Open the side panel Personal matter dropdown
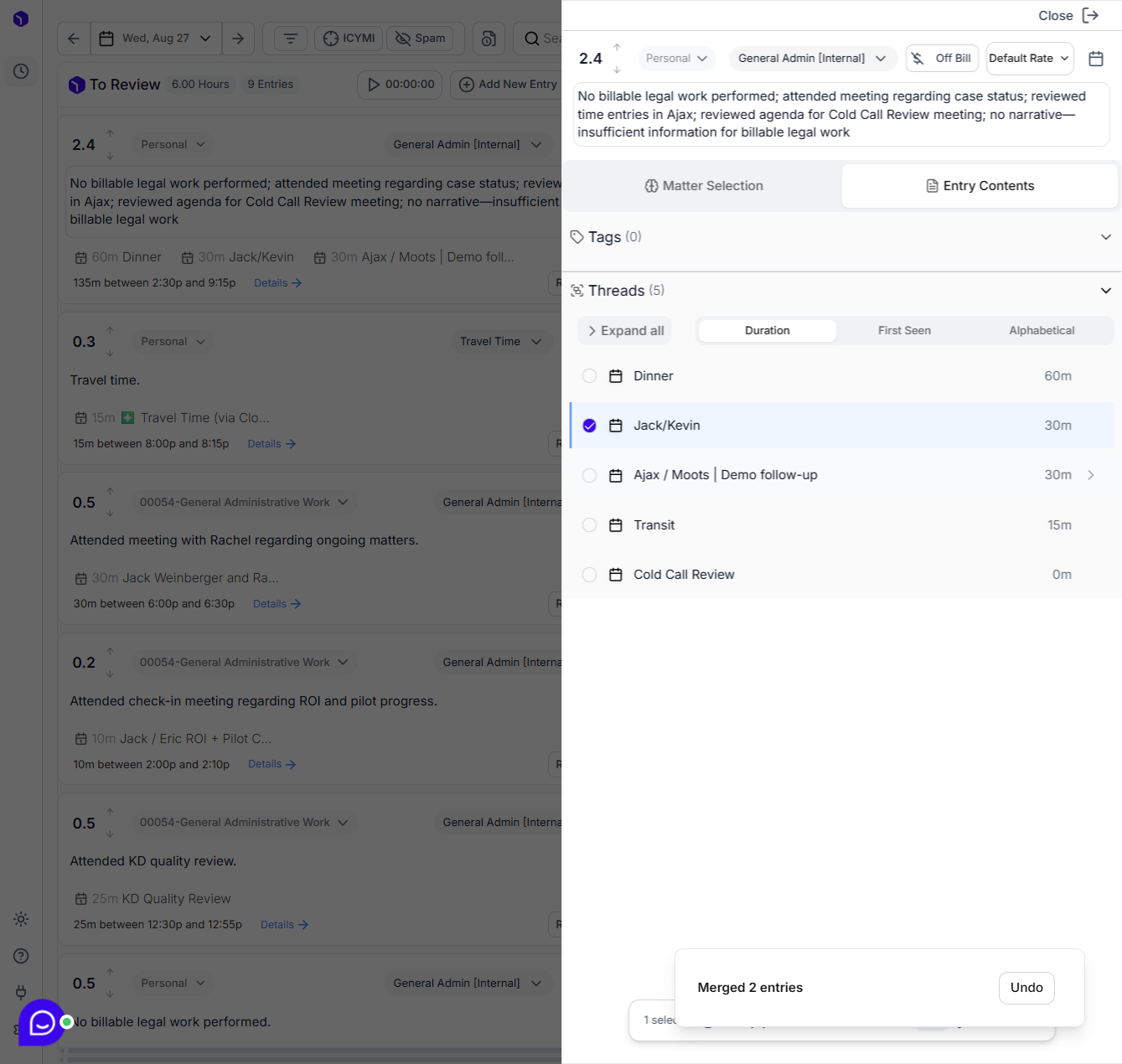1122x1064 pixels. tap(676, 59)
